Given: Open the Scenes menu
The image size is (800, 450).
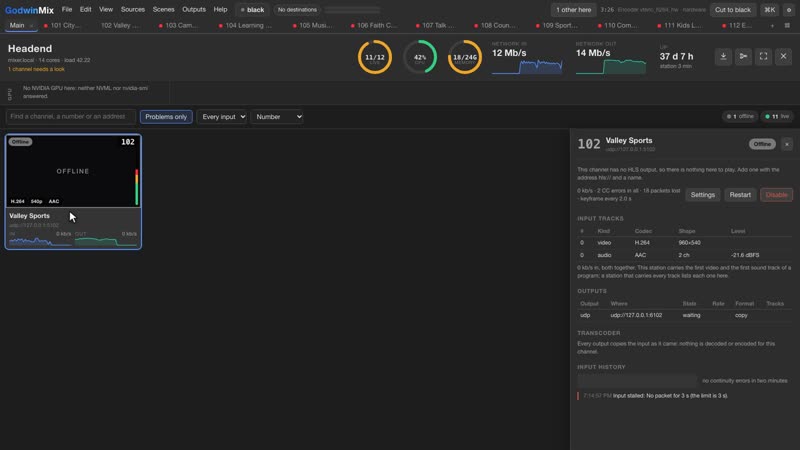Looking at the screenshot, I should coord(163,9).
